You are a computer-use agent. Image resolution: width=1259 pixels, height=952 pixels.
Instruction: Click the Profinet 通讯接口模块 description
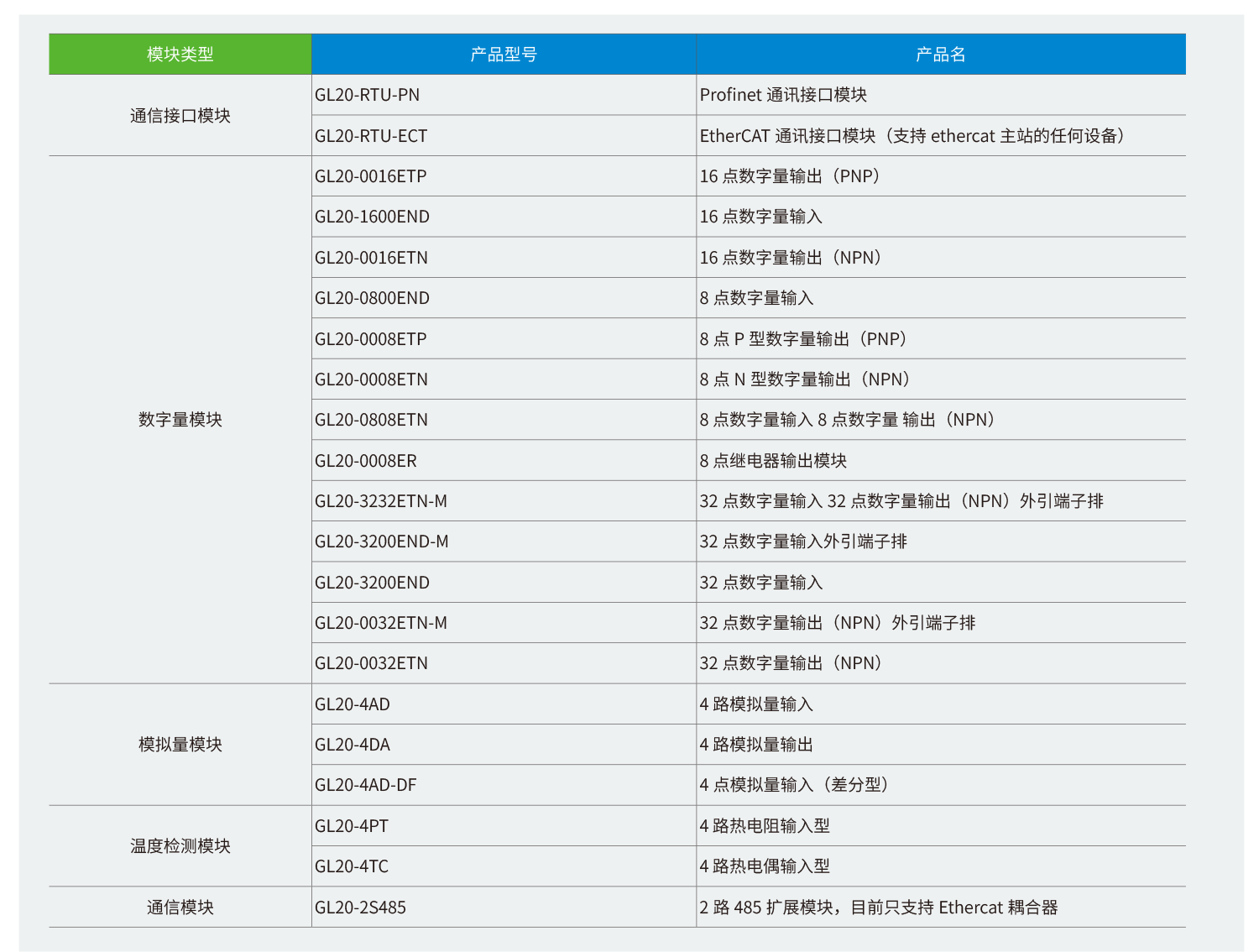coord(783,95)
